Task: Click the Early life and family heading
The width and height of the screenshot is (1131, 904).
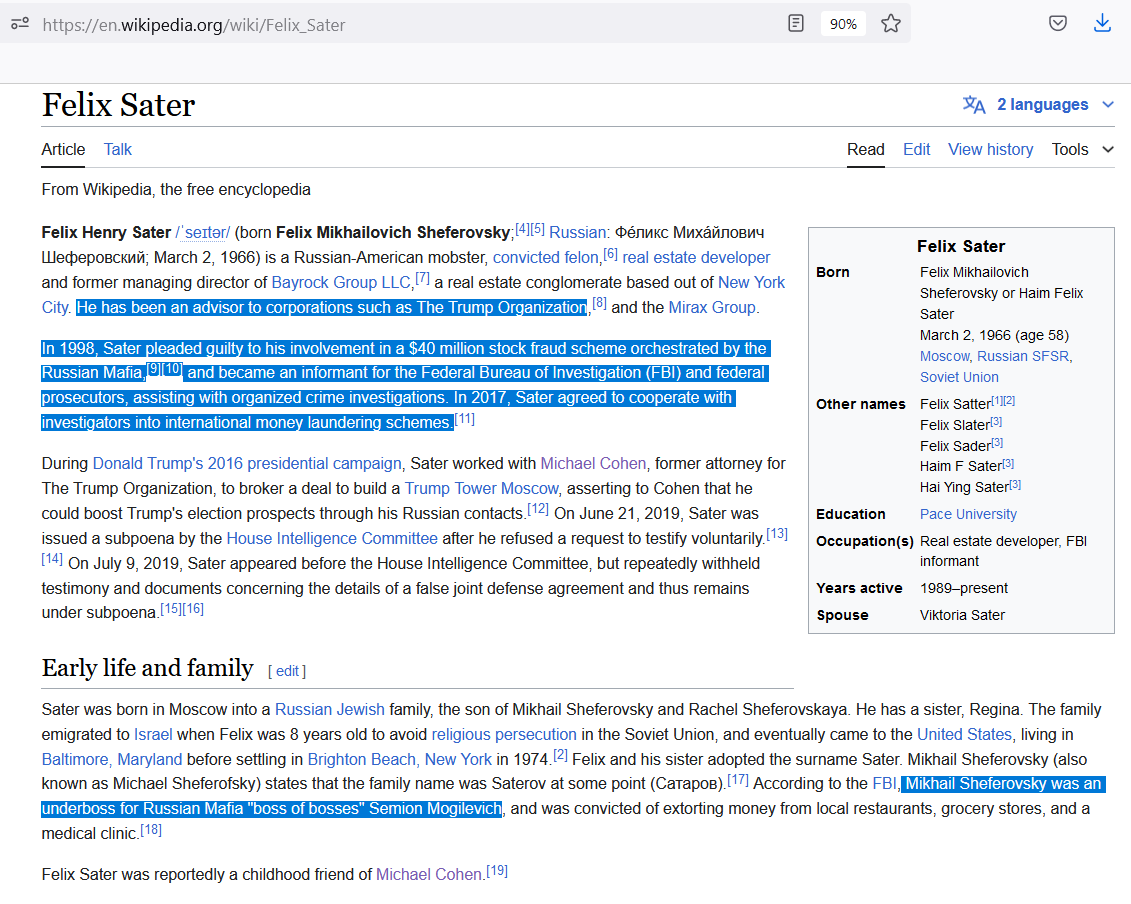Action: pyautogui.click(x=148, y=668)
